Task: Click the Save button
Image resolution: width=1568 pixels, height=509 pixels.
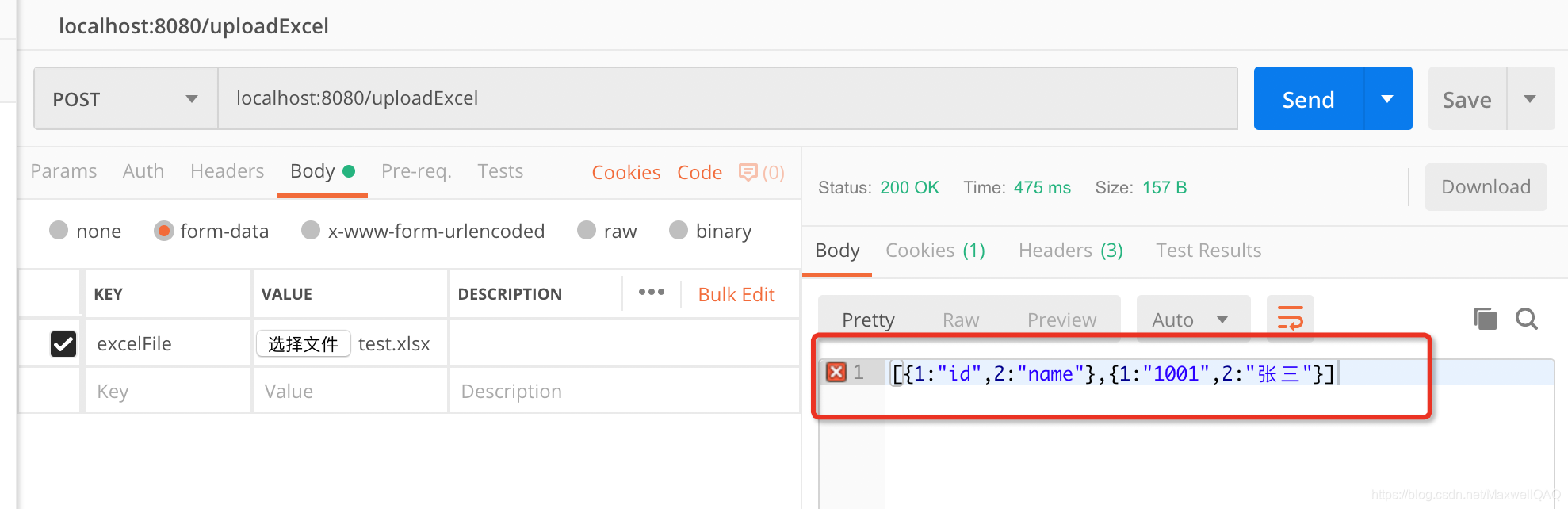Action: pos(1467,99)
